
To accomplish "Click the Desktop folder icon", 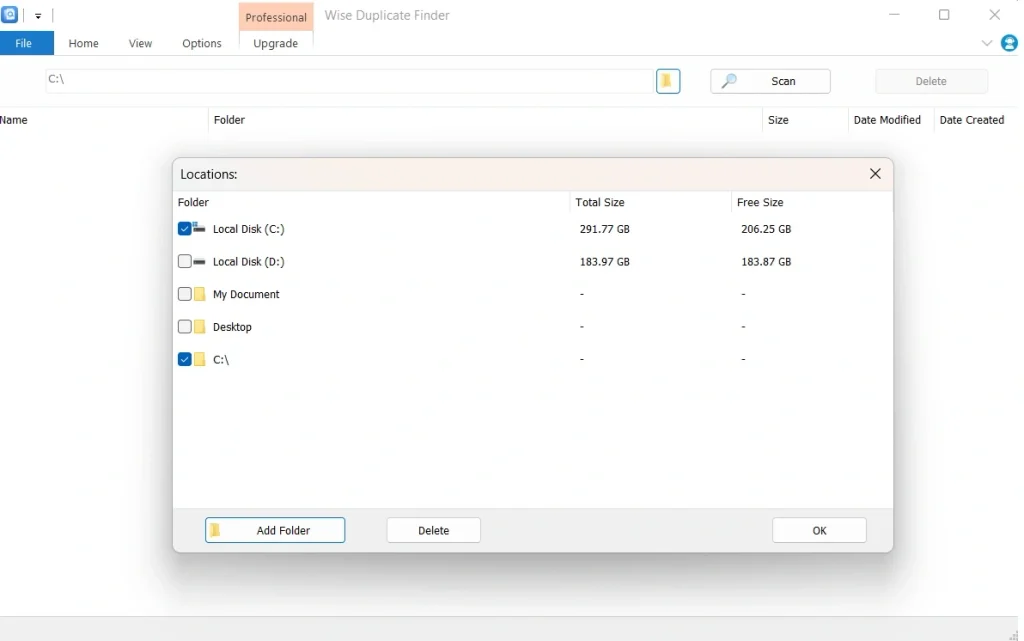I will pos(199,327).
